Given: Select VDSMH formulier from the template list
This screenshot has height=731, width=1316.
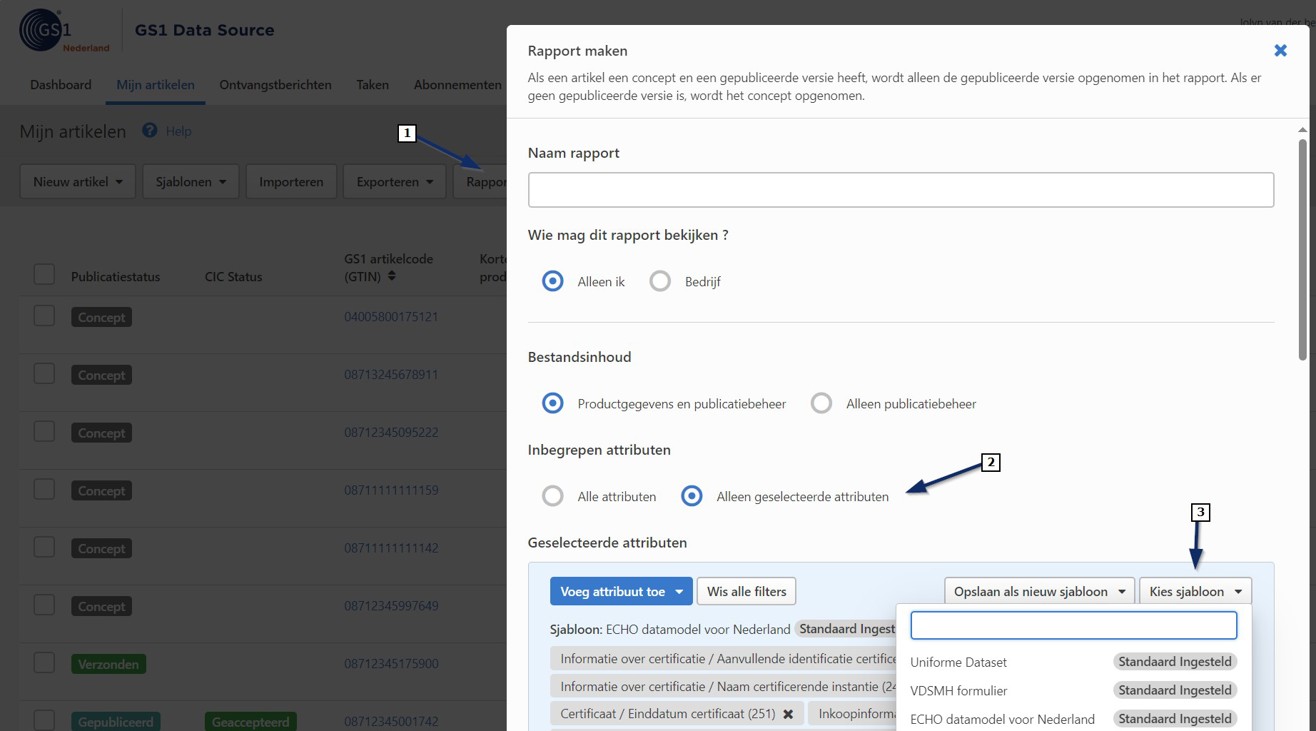Looking at the screenshot, I should coord(958,690).
